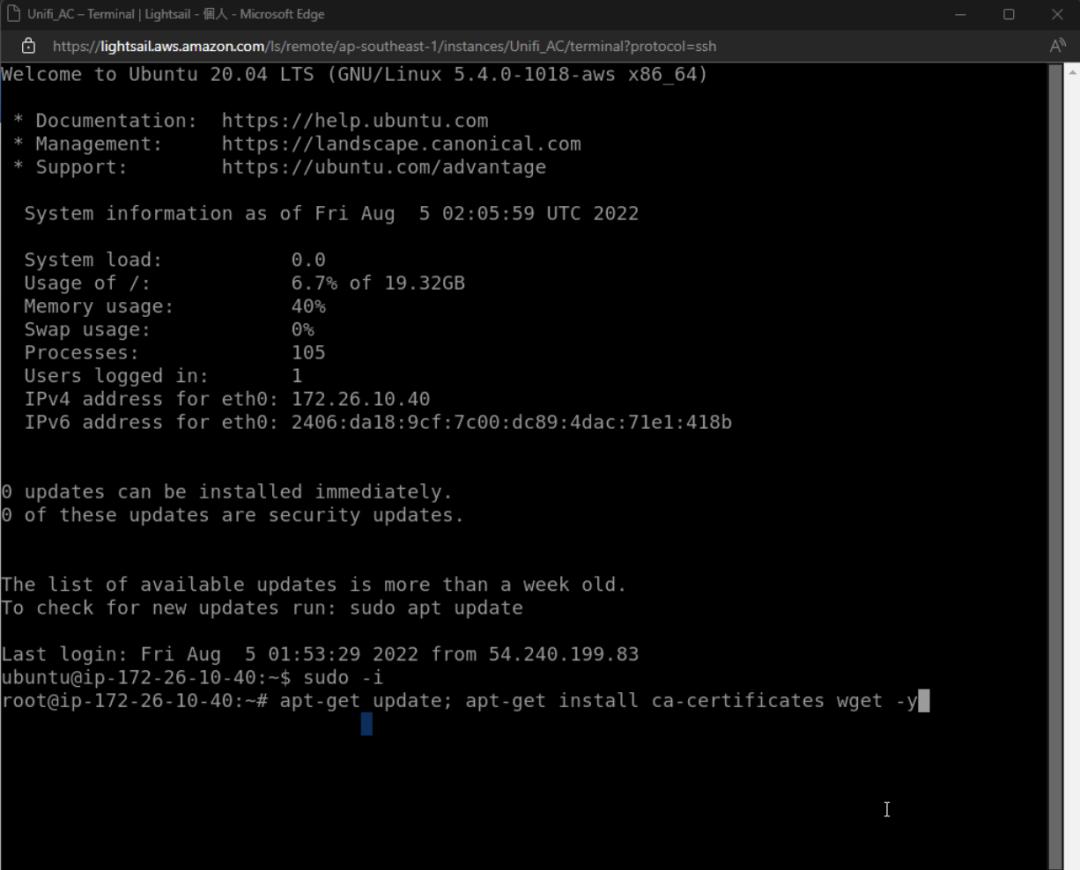Click the https://ubuntu.com/advantage support URL
The height and width of the screenshot is (870, 1080).
point(384,167)
